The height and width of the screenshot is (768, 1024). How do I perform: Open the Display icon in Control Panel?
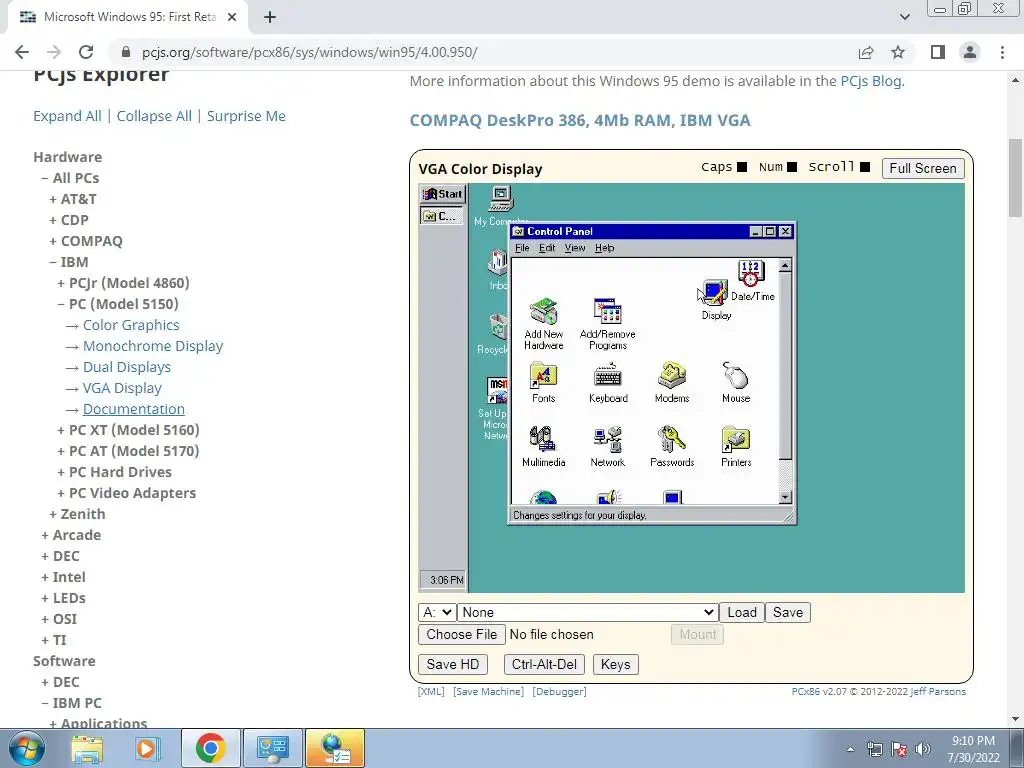coord(716,300)
